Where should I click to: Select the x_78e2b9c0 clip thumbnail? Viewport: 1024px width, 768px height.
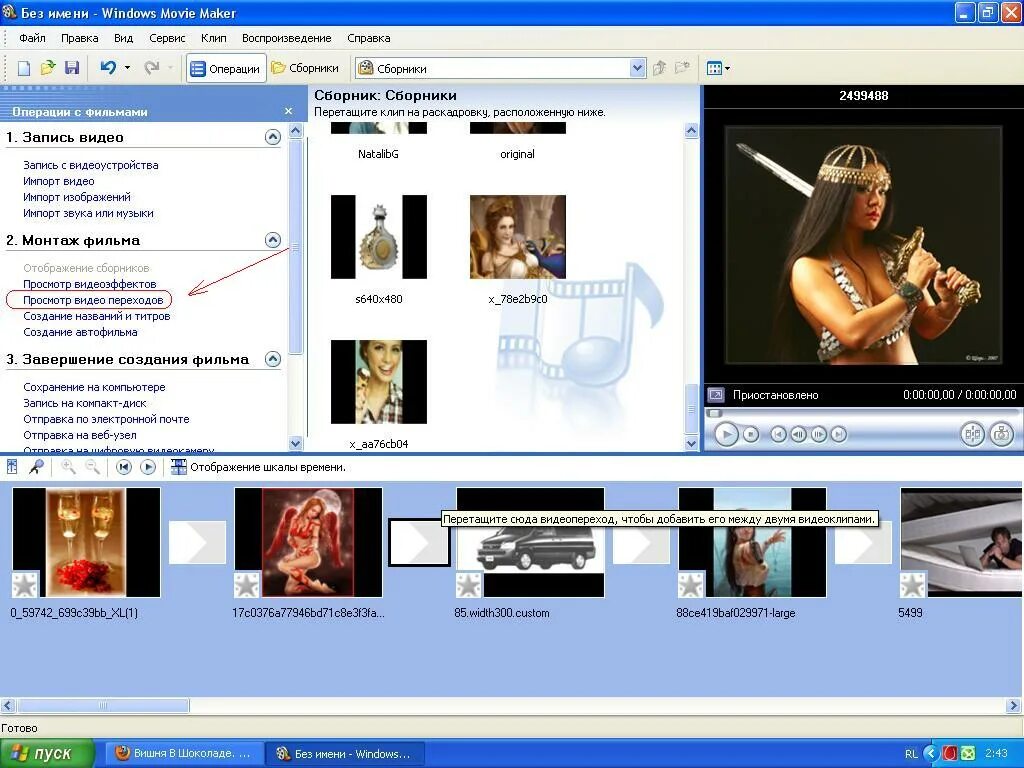point(518,236)
